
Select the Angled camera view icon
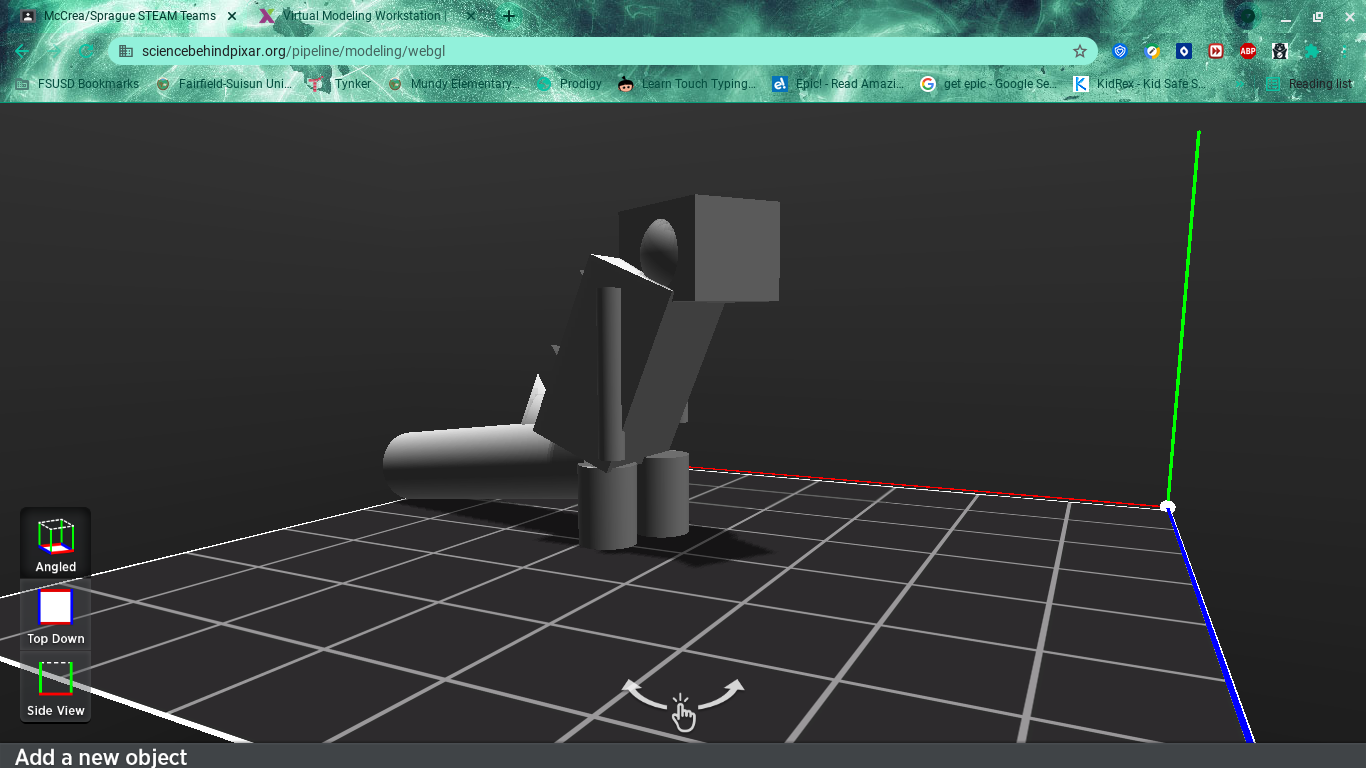coord(55,544)
